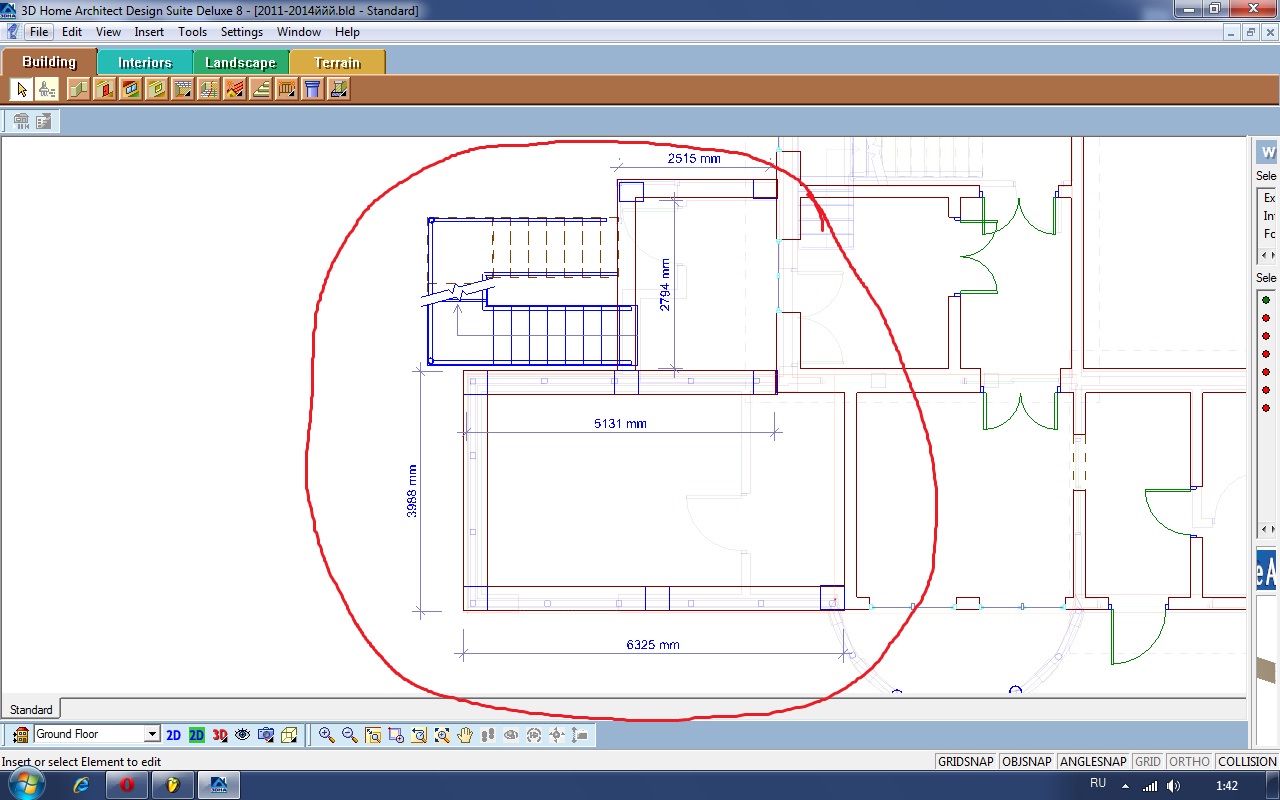1280x800 pixels.
Task: Toggle COLLISION in the status bar
Action: click(1247, 762)
